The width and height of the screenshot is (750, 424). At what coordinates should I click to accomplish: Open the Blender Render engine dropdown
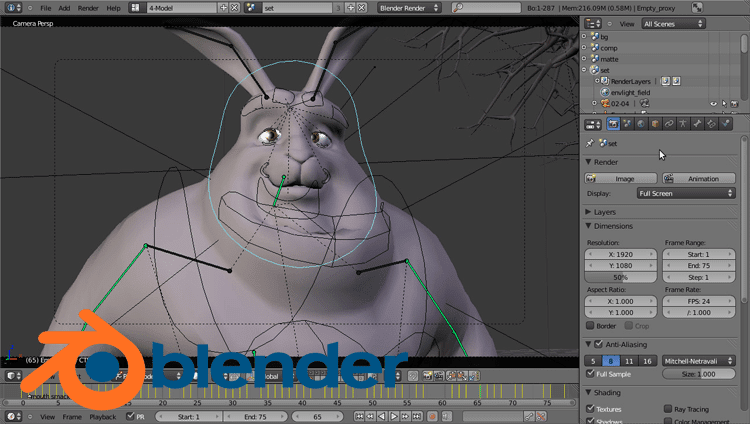(x=409, y=8)
